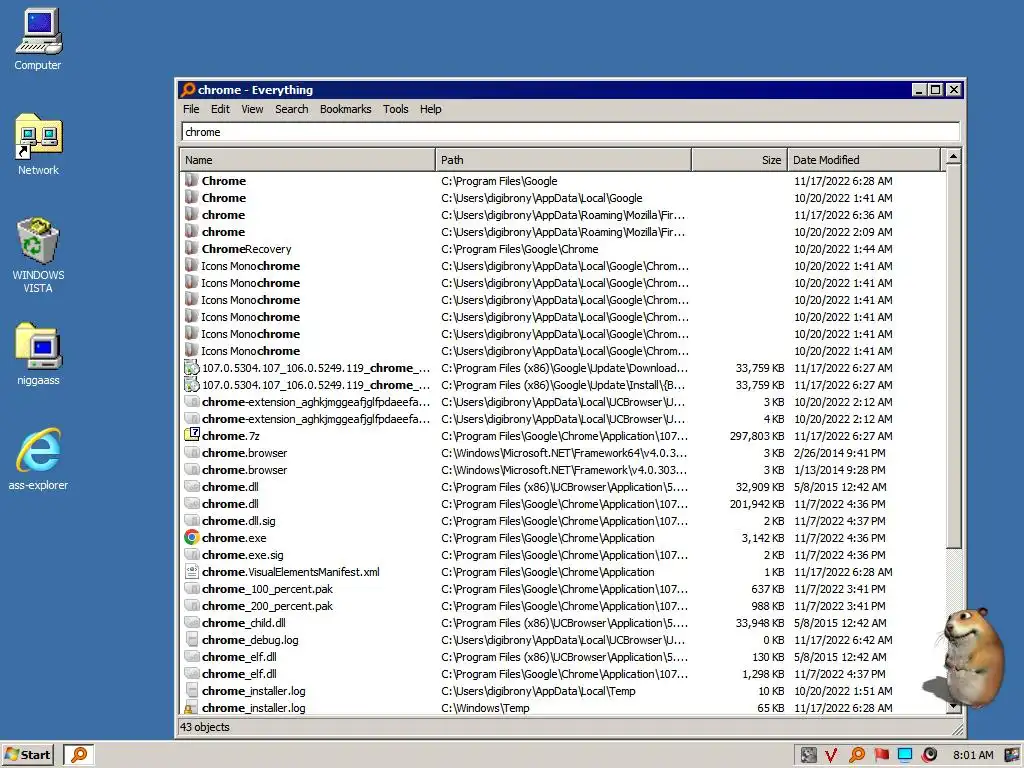
Task: Click the date 10/20/2022 2:09 AM
Action: 843,232
